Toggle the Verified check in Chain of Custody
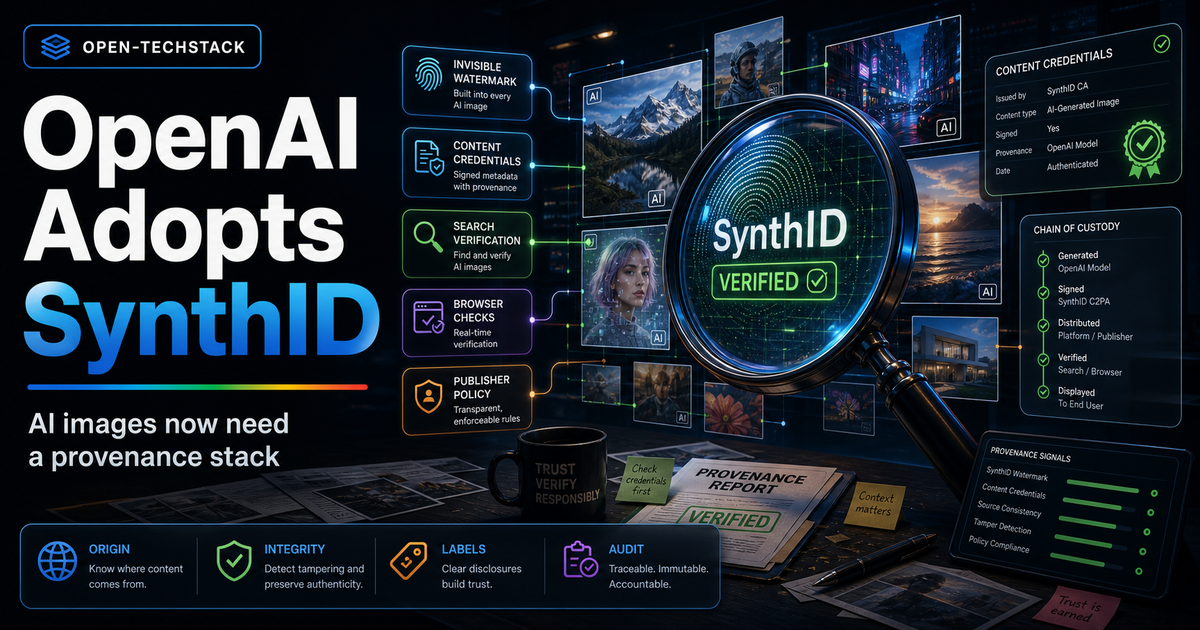This screenshot has width=1200, height=630. tap(1043, 361)
